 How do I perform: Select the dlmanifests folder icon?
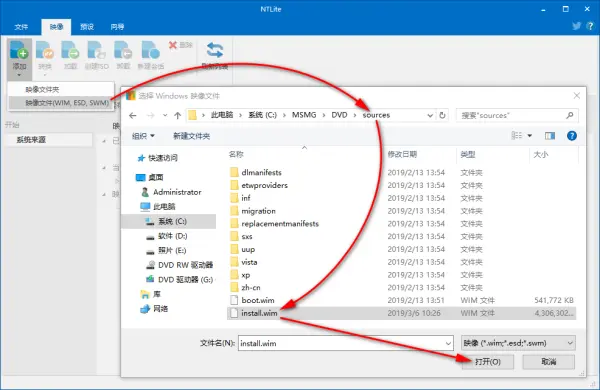234,172
